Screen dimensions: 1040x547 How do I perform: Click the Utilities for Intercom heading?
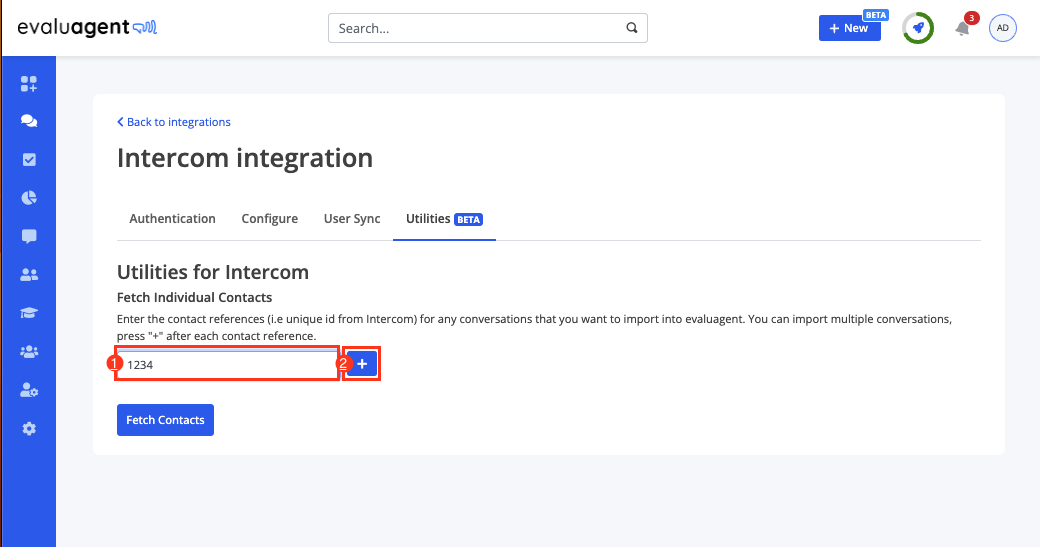213,272
